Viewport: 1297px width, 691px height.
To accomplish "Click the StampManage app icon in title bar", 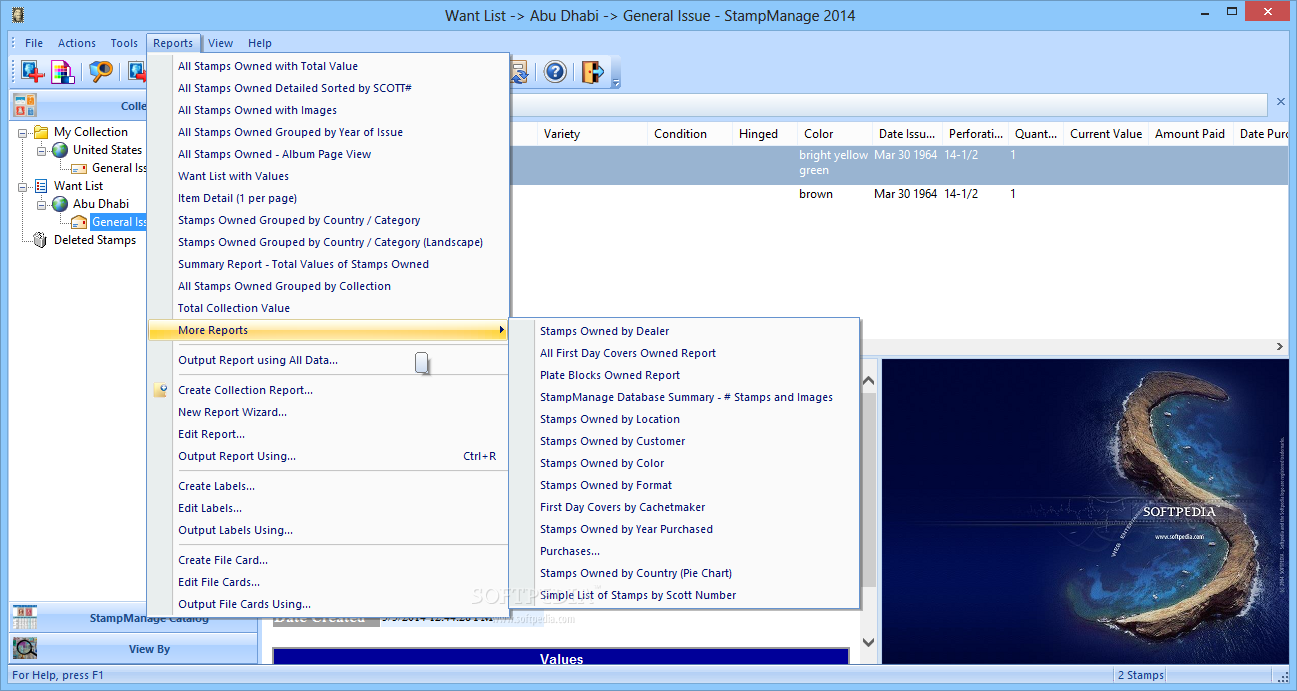I will 16,15.
